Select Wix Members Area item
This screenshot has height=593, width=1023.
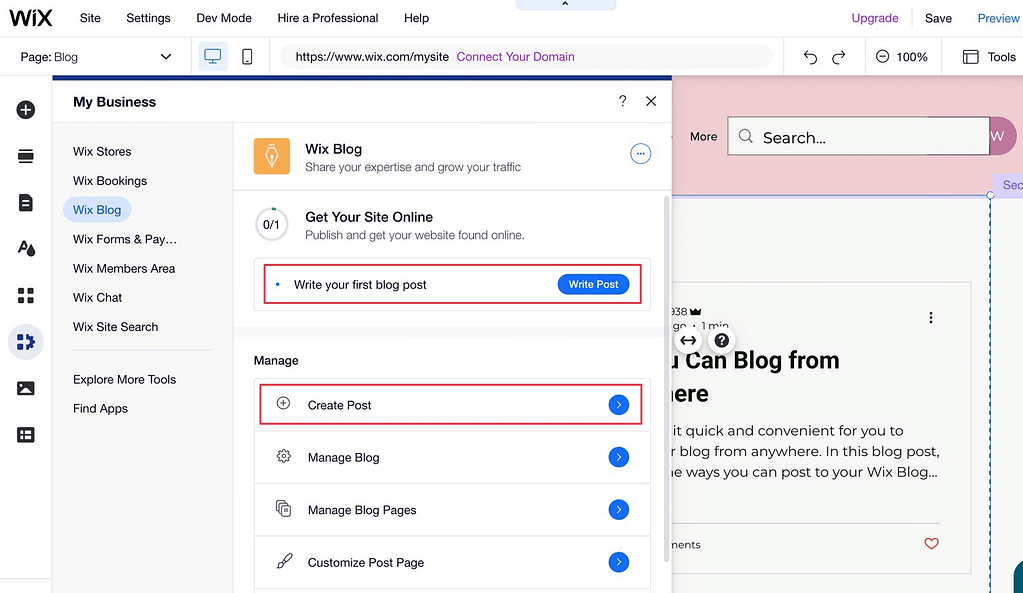click(124, 268)
